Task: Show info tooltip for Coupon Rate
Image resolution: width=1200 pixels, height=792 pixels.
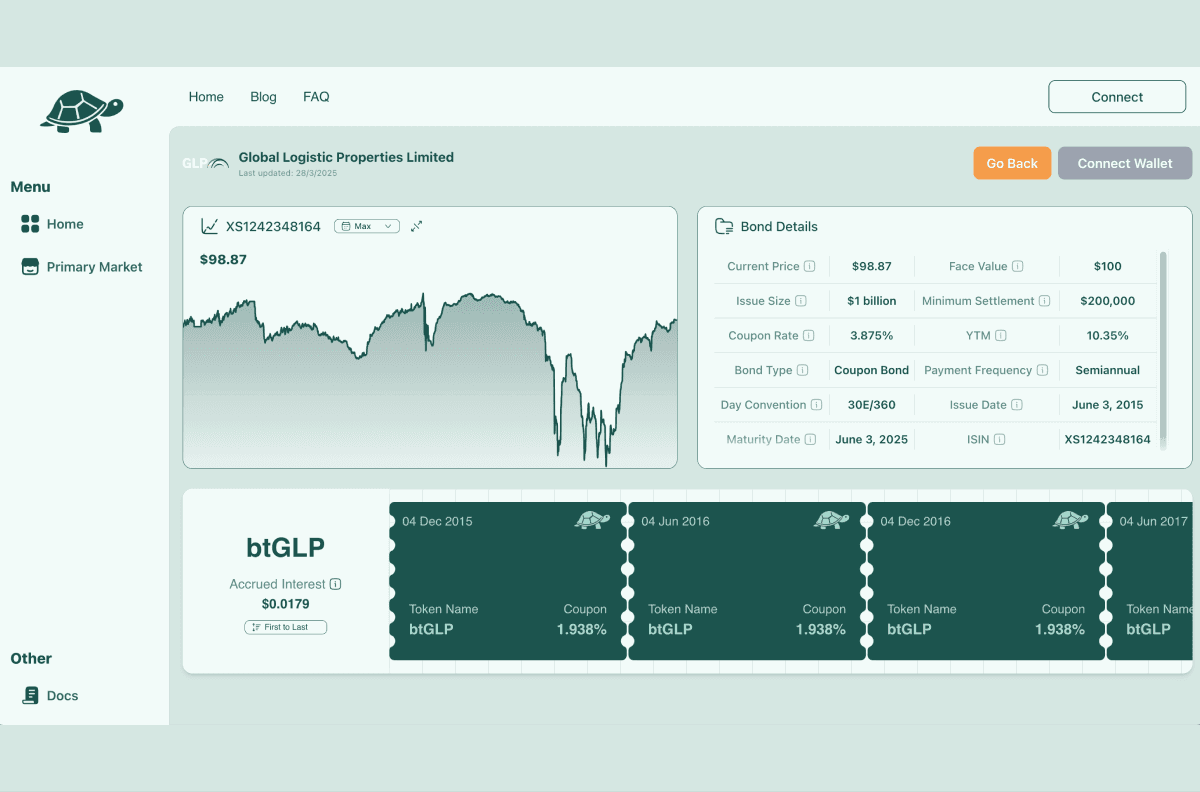Action: pos(809,336)
